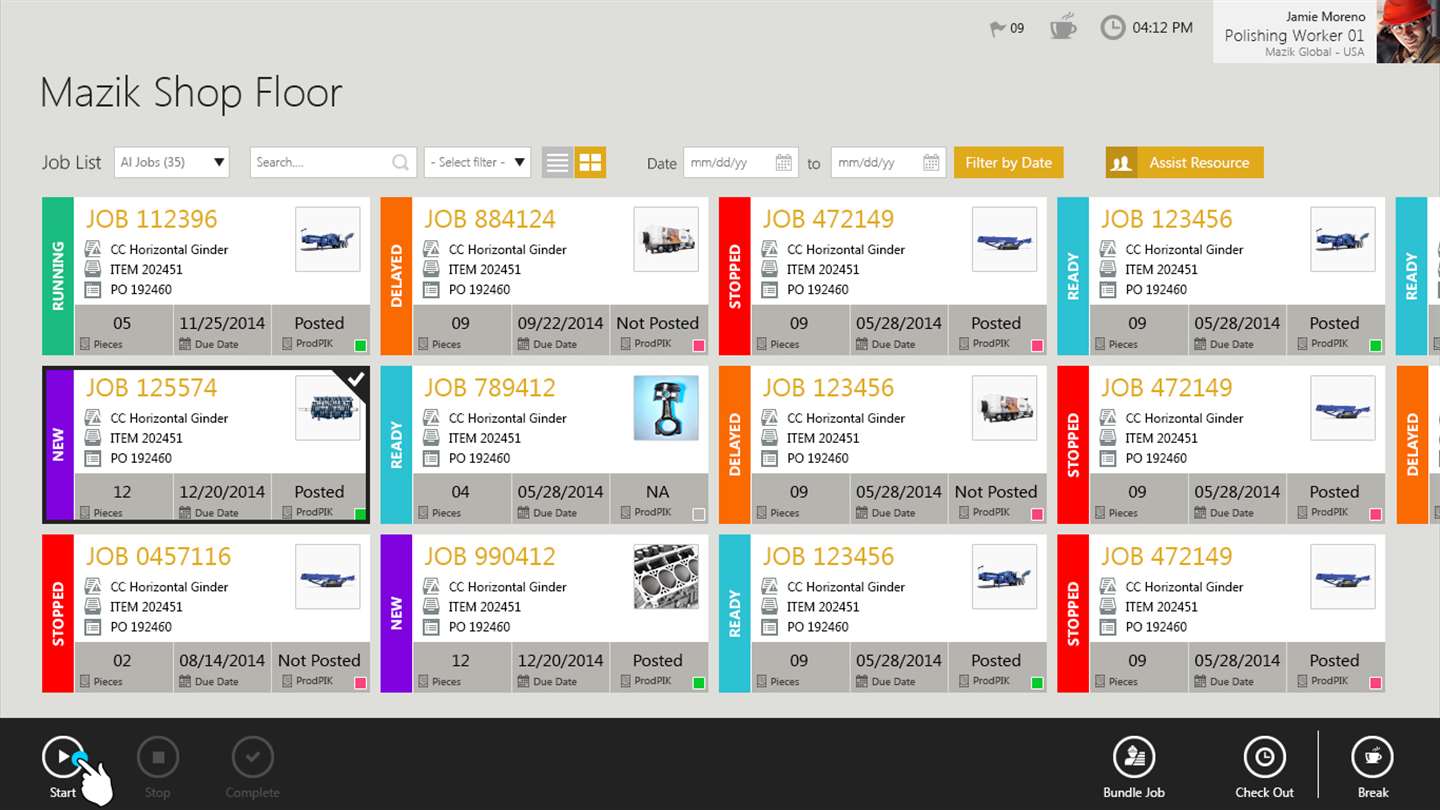1440x810 pixels.
Task: Open thumbnail on JOB 125574 card
Action: 328,408
